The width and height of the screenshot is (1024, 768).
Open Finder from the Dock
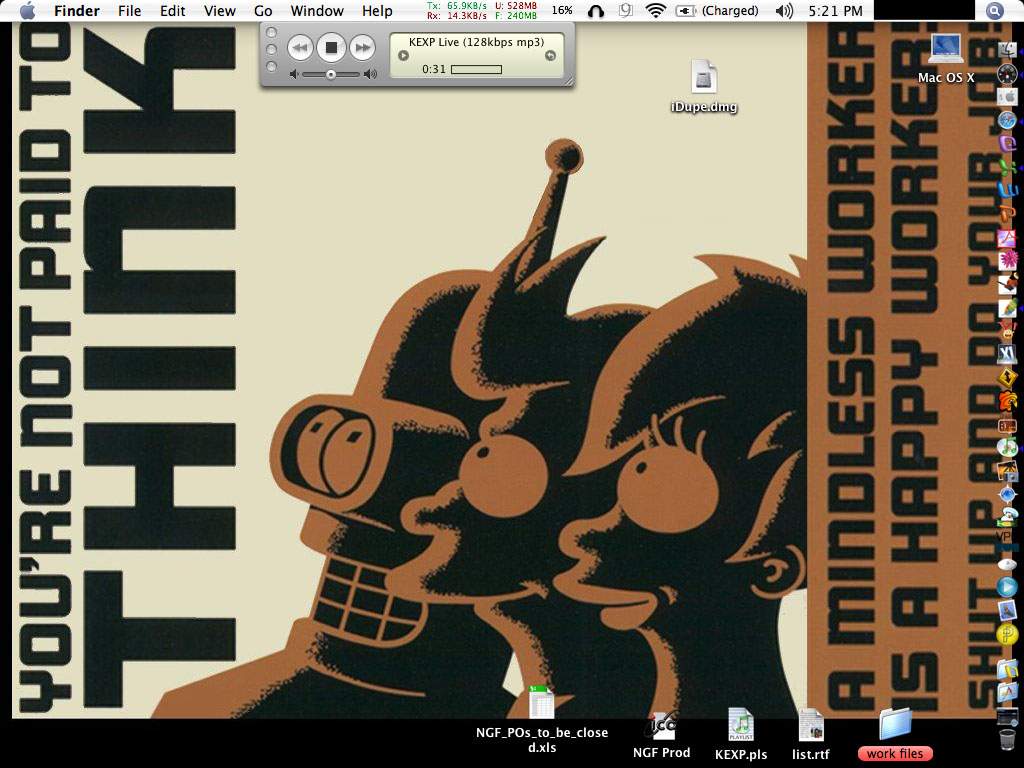tap(1008, 50)
